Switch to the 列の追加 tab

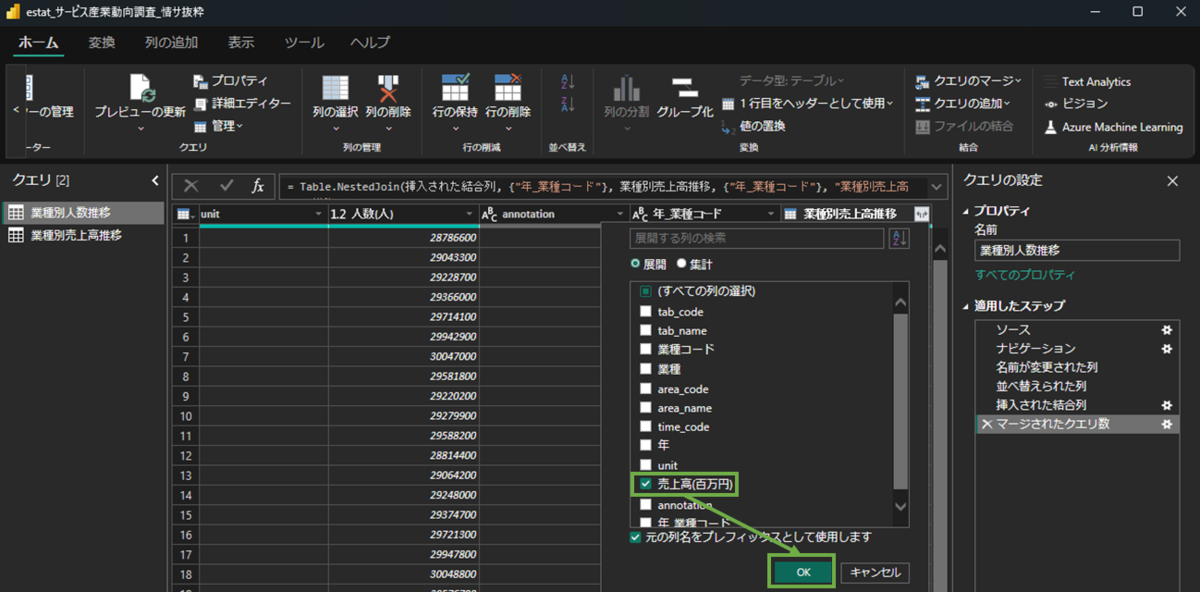(171, 42)
